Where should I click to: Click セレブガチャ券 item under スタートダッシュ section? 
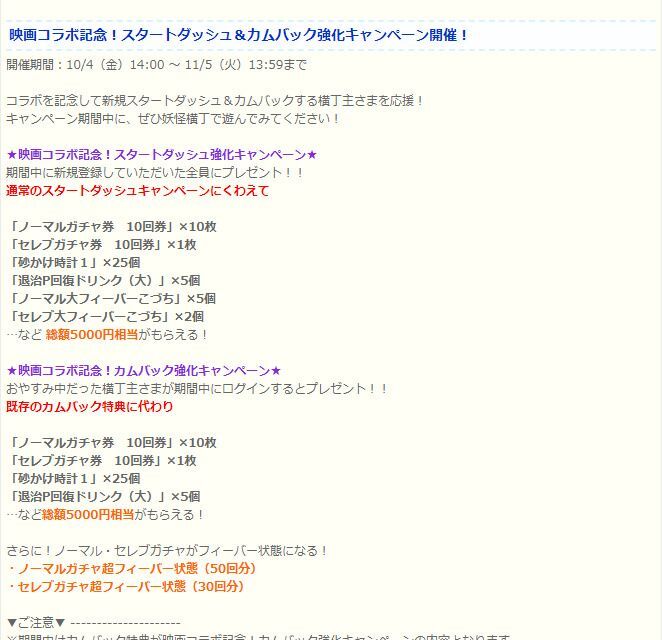(101, 244)
